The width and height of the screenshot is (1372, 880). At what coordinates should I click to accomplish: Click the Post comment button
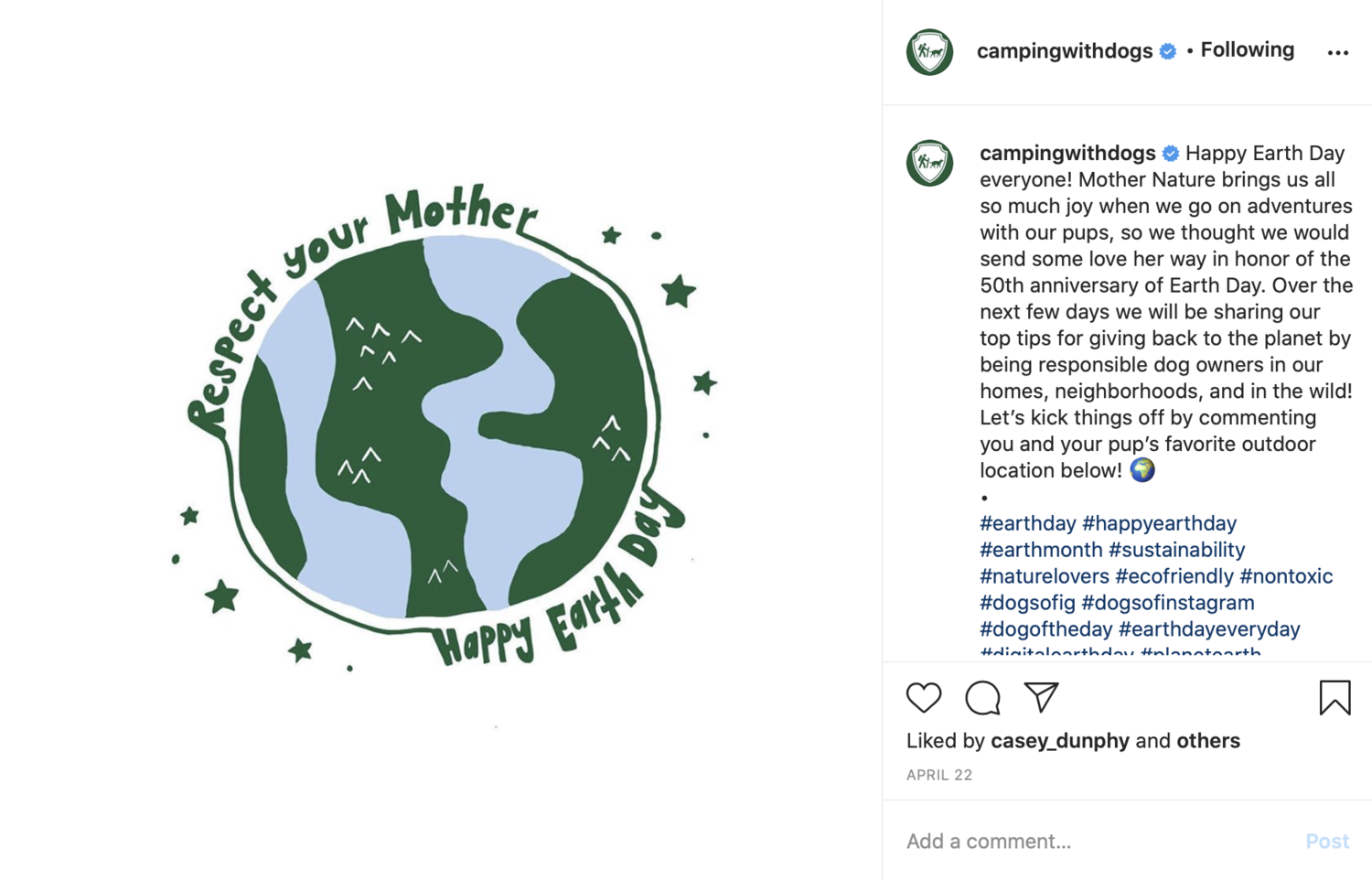(1326, 841)
